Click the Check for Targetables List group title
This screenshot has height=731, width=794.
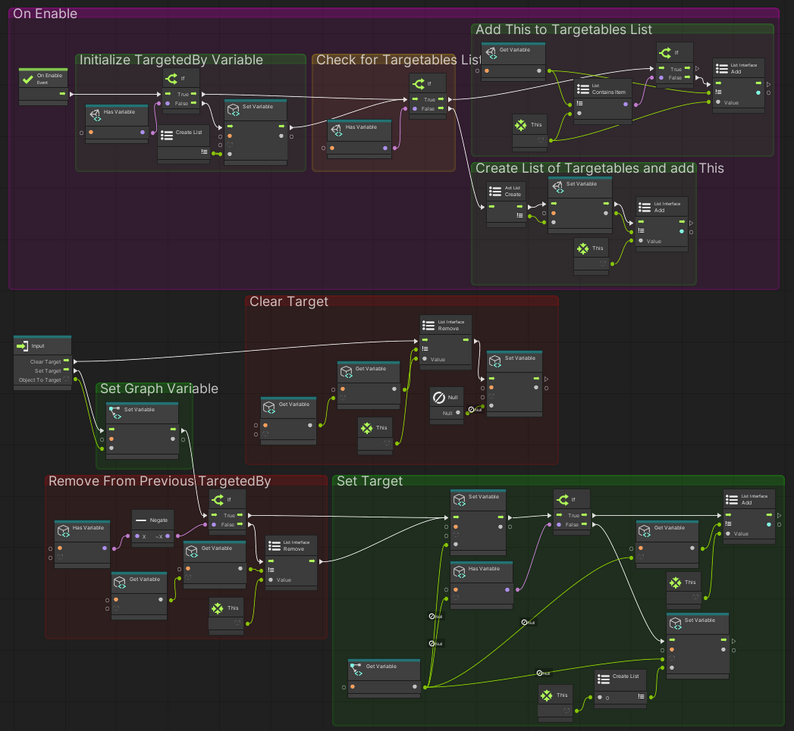pos(398,60)
